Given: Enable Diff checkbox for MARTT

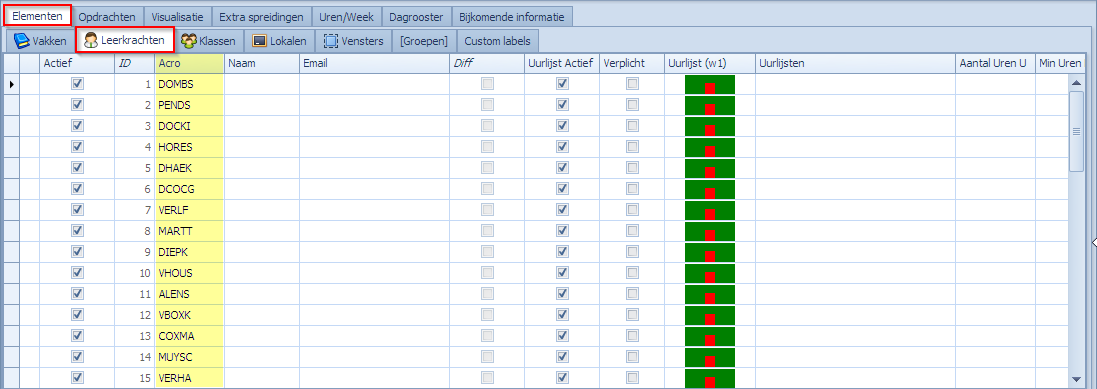Looking at the screenshot, I should (487, 230).
